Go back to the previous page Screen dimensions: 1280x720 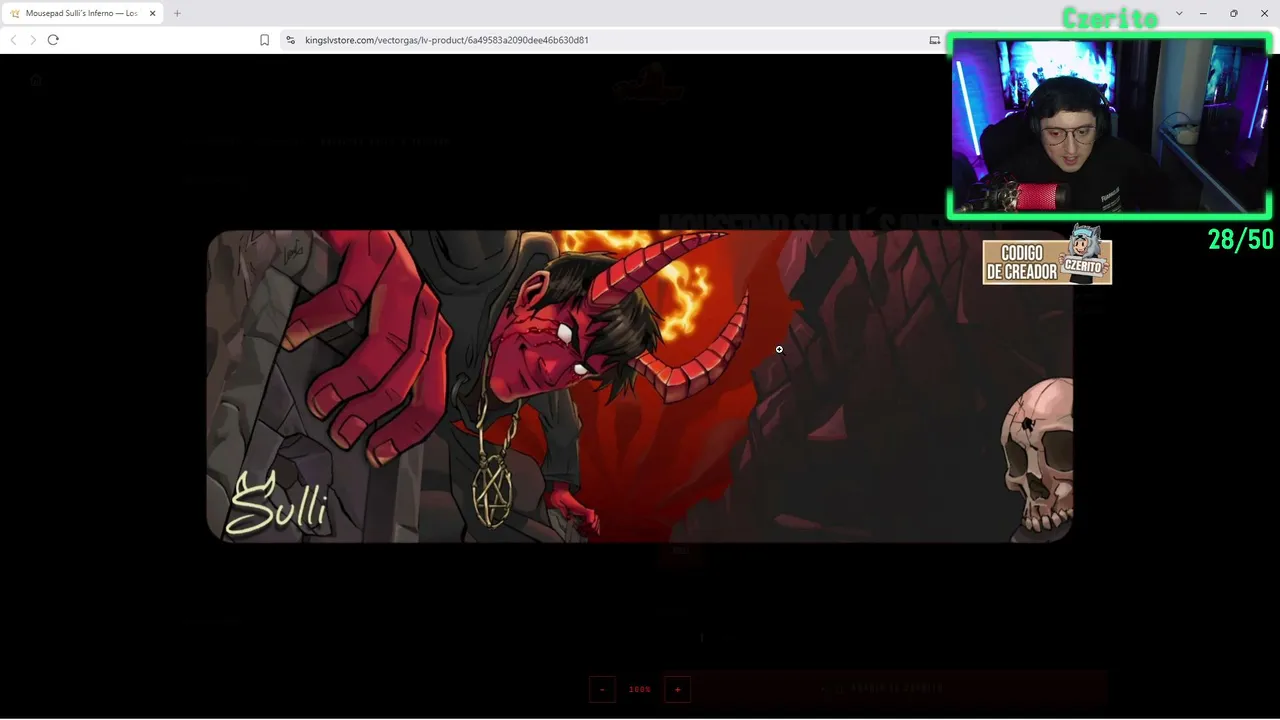click(x=13, y=40)
